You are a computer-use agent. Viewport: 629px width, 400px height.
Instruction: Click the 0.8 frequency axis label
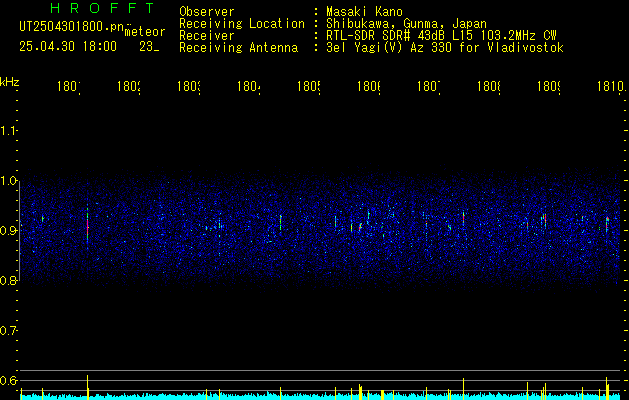[8, 280]
